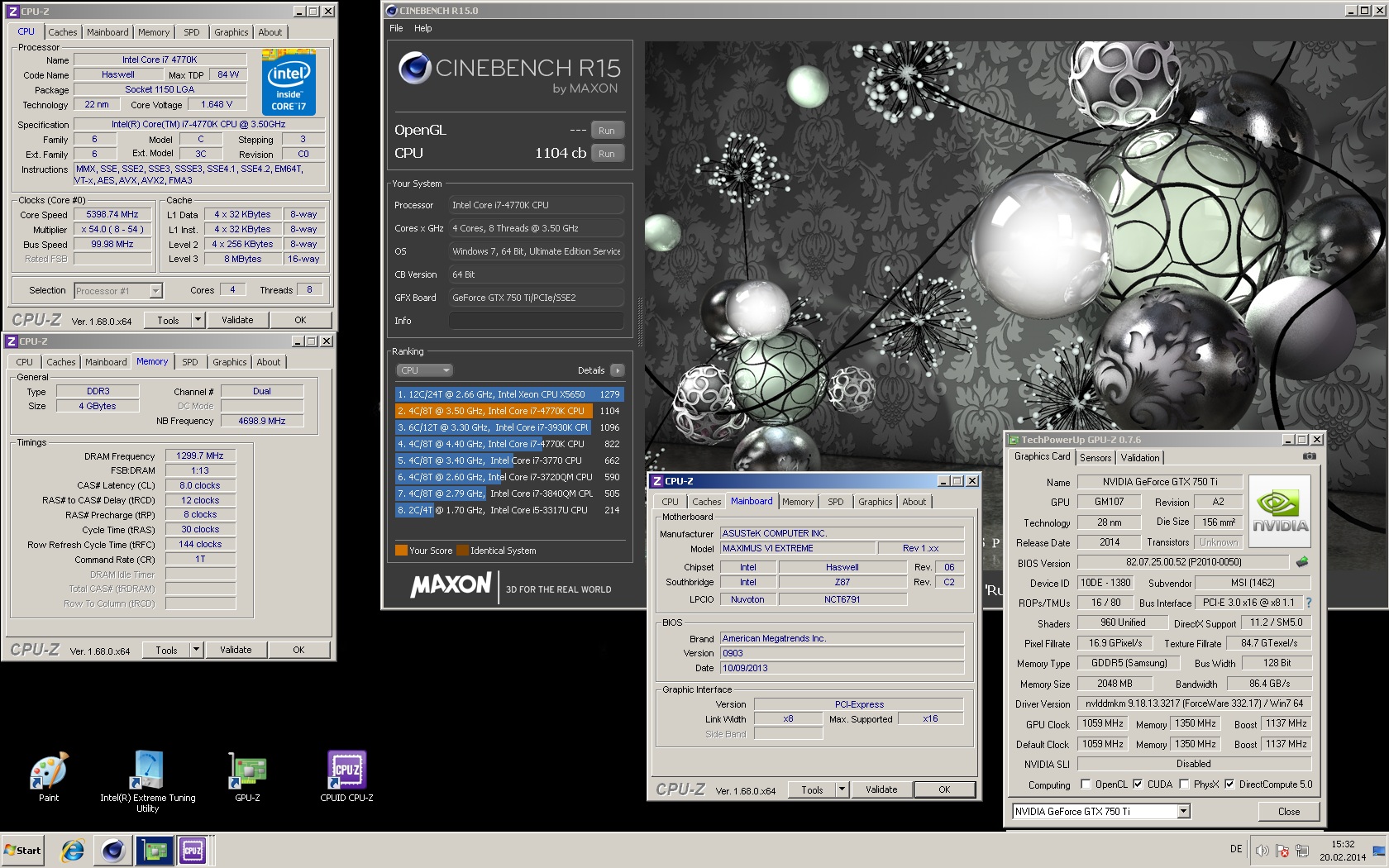Open the Processor #1 selection dropdown
Viewport: 1389px width, 868px height.
(x=118, y=291)
